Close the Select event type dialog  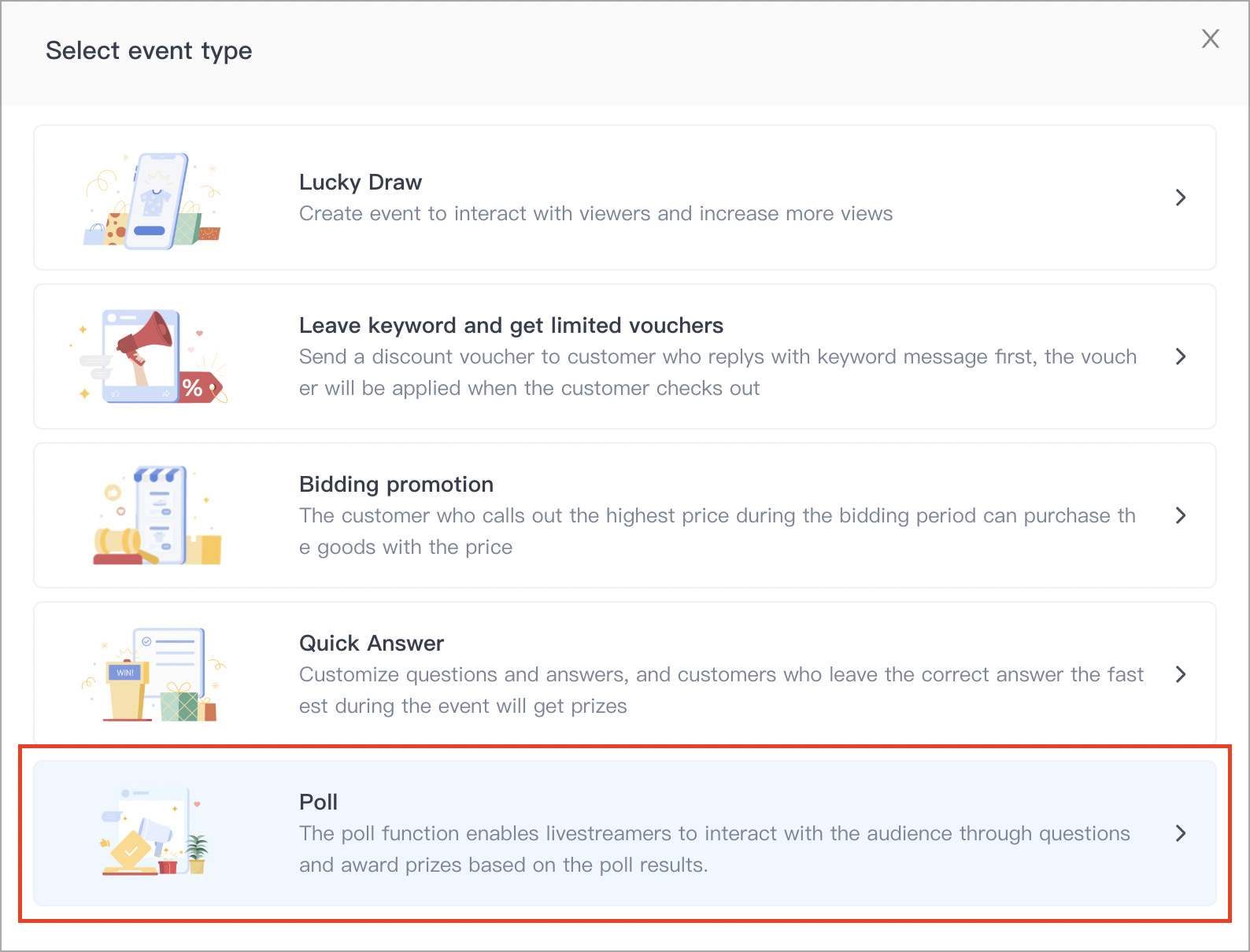point(1211,39)
